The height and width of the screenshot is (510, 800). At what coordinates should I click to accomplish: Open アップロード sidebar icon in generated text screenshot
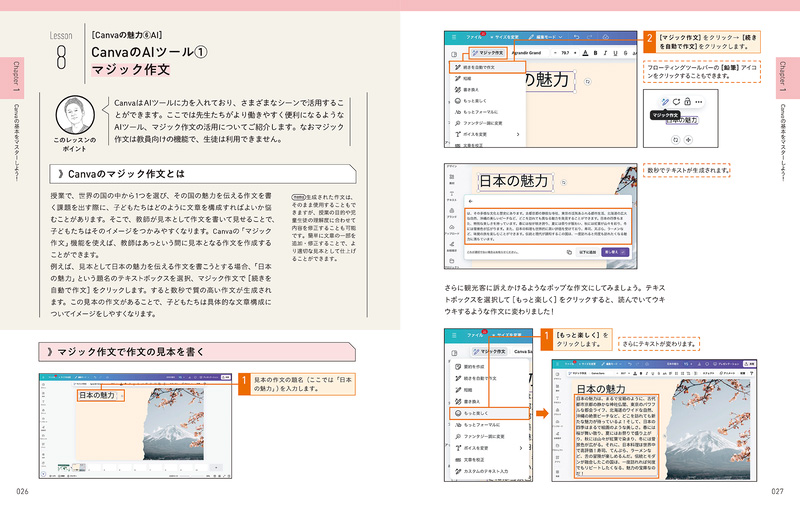(x=452, y=230)
